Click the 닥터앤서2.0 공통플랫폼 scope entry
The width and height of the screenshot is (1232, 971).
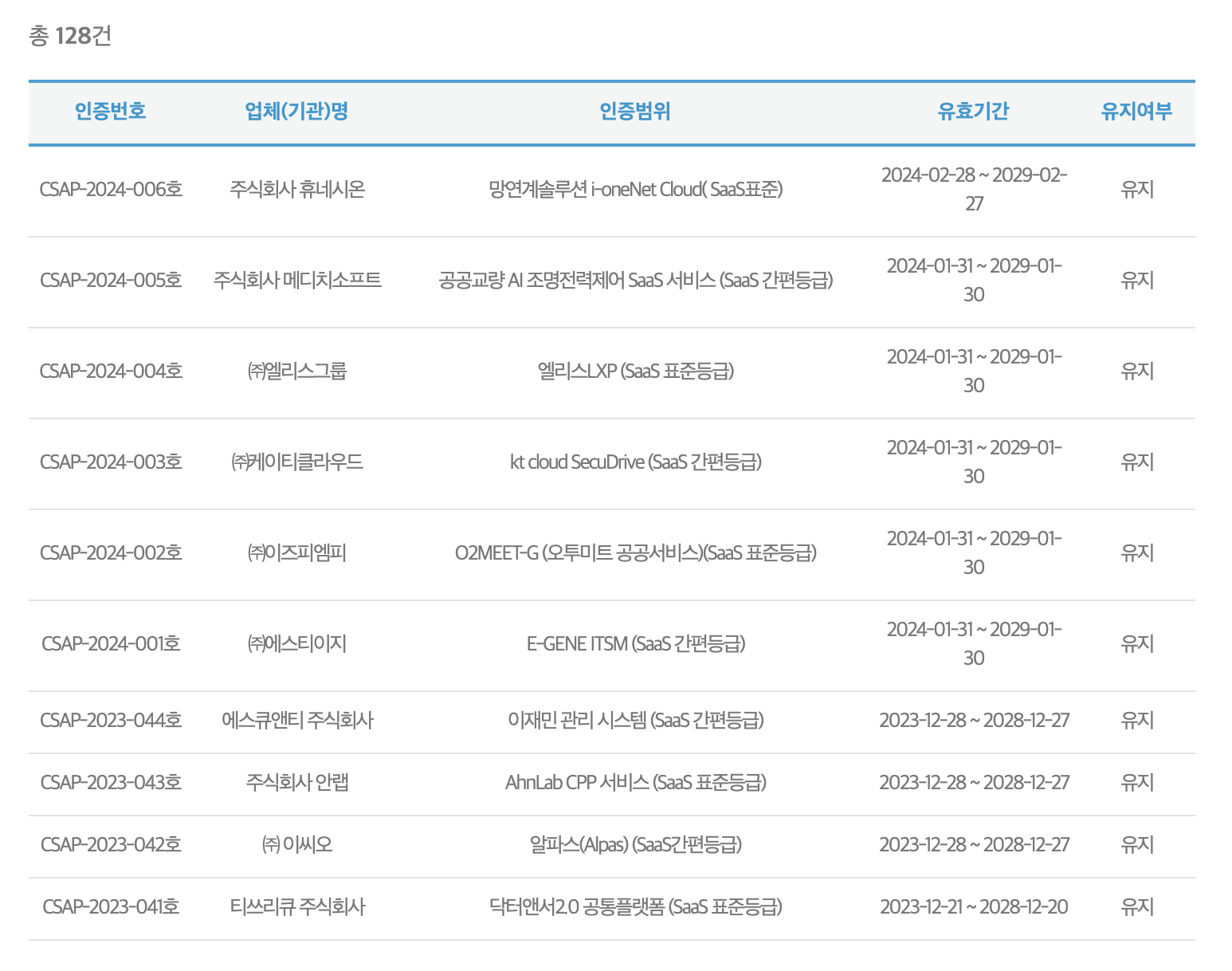(635, 906)
